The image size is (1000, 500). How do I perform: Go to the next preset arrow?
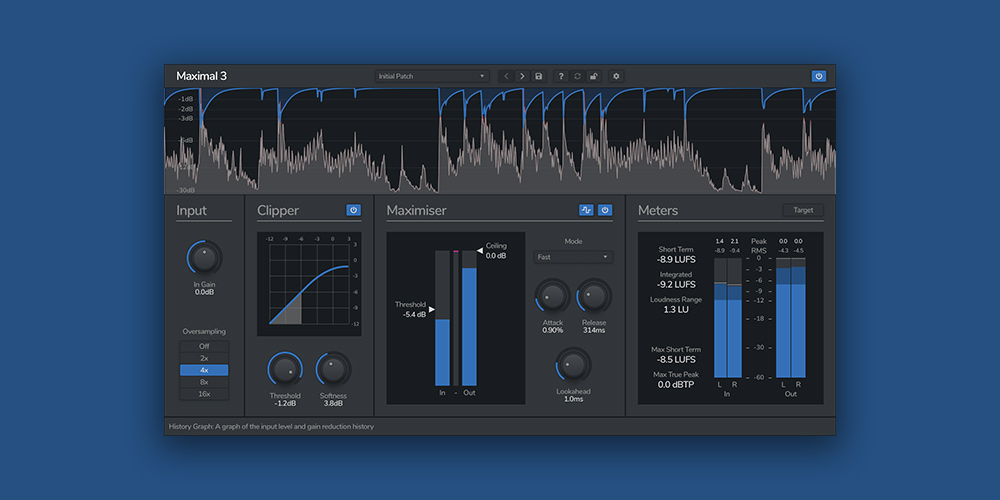[x=522, y=76]
